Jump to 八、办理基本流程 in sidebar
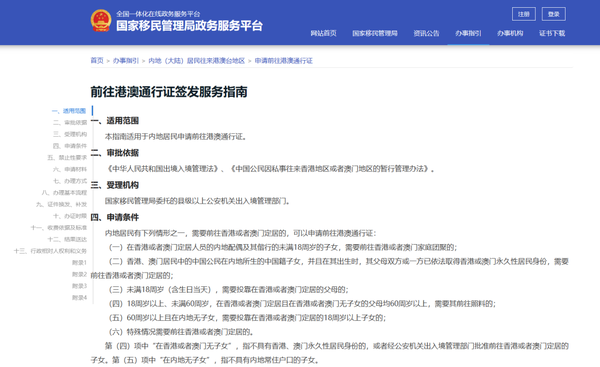Screen dimensions: 600x367 (x=64, y=192)
